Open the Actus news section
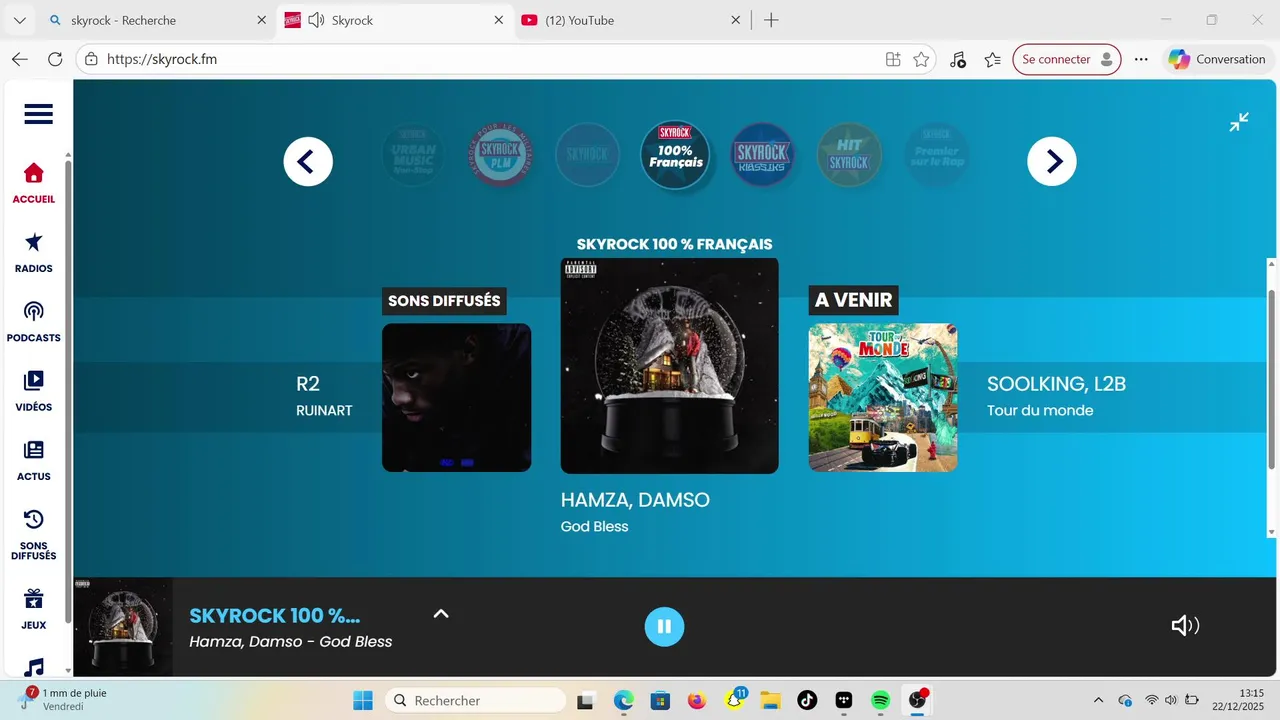 tap(34, 461)
